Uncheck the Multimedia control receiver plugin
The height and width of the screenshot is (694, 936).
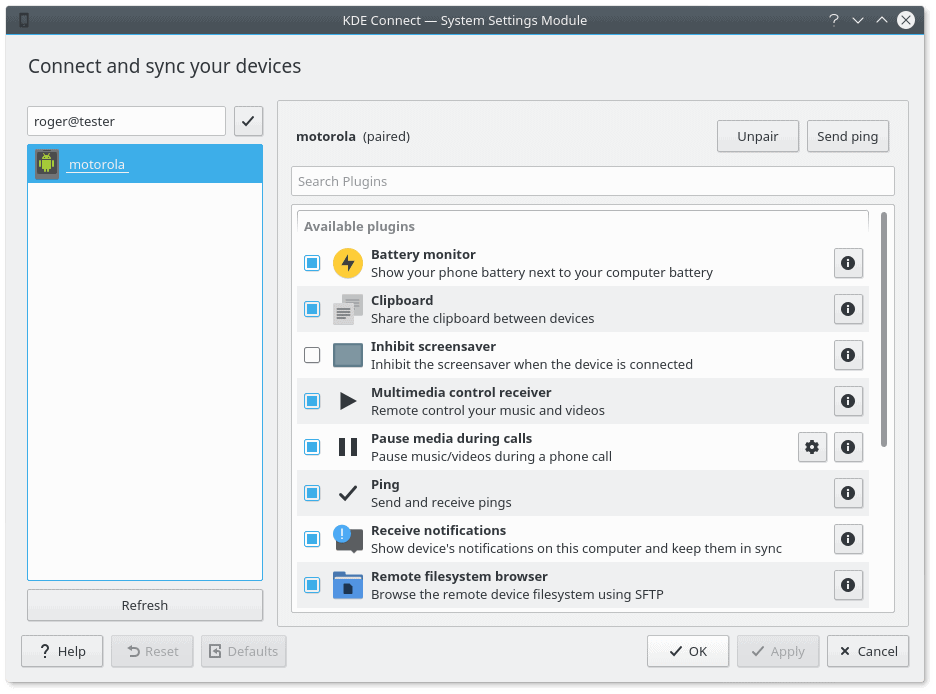(312, 401)
